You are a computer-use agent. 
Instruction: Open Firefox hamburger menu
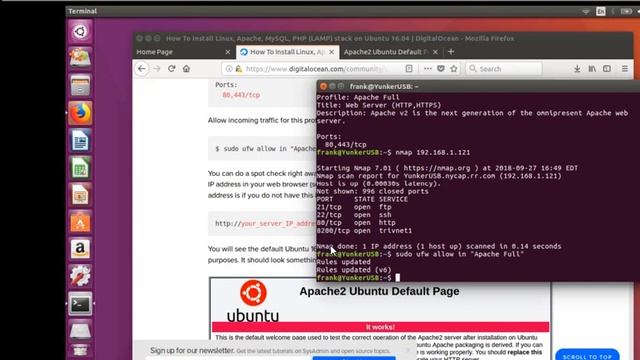[x=625, y=69]
